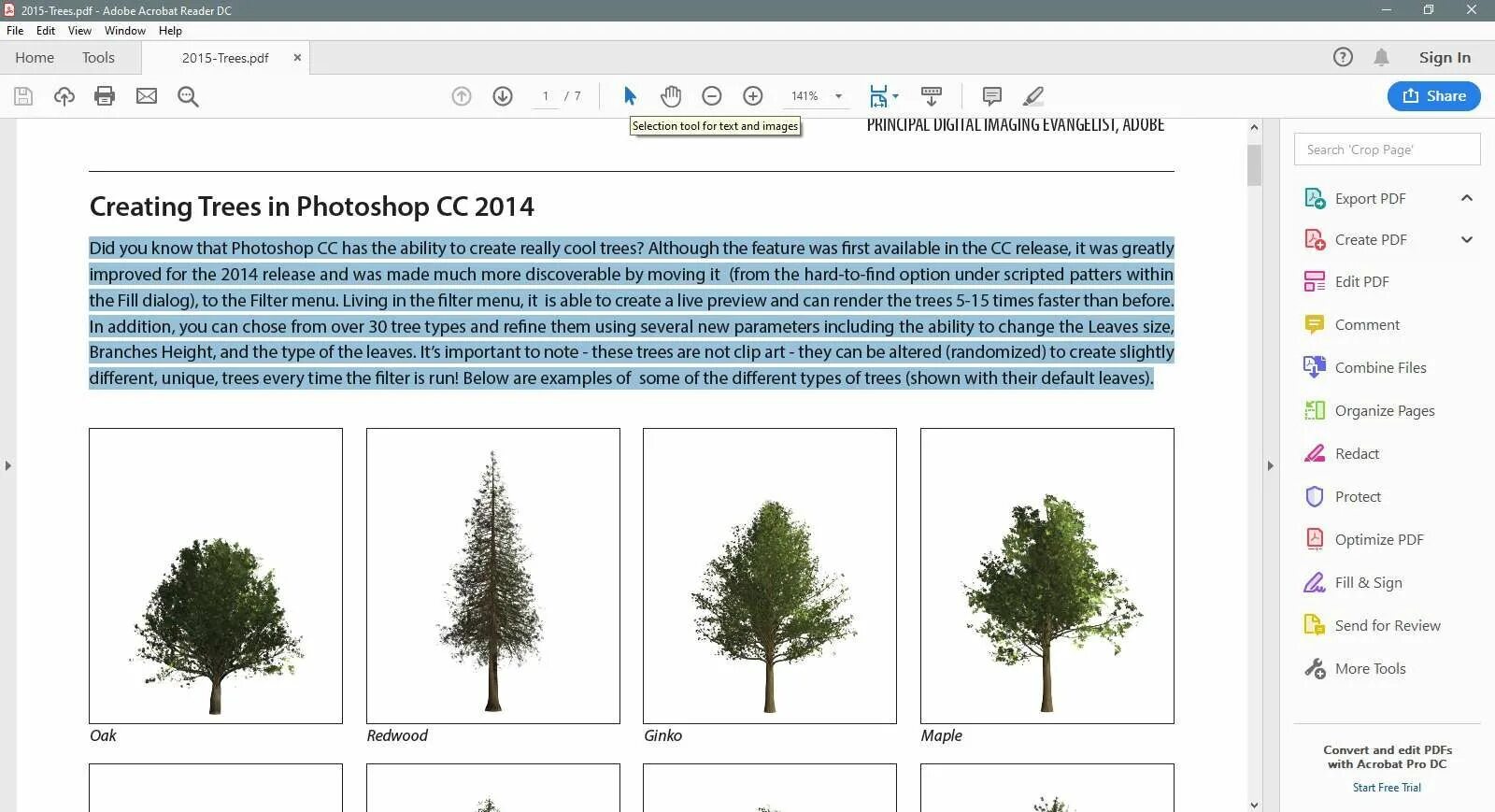Click the fit page width icon
1495x812 pixels.
point(878,96)
